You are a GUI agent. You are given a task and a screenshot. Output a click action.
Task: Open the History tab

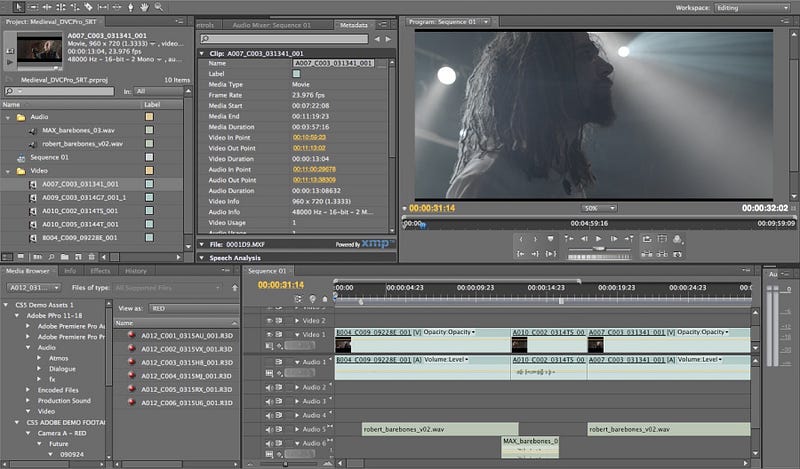(x=136, y=271)
